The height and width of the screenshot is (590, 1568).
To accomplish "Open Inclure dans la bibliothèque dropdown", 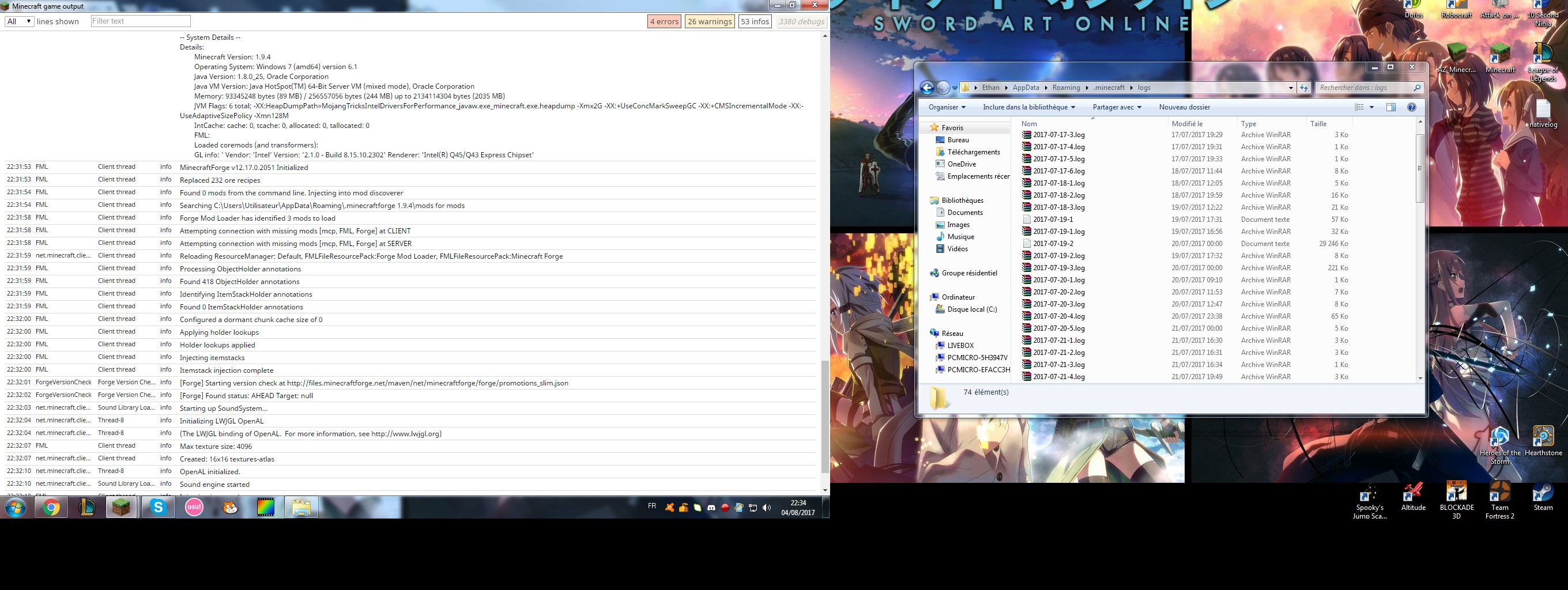I will 1028,107.
